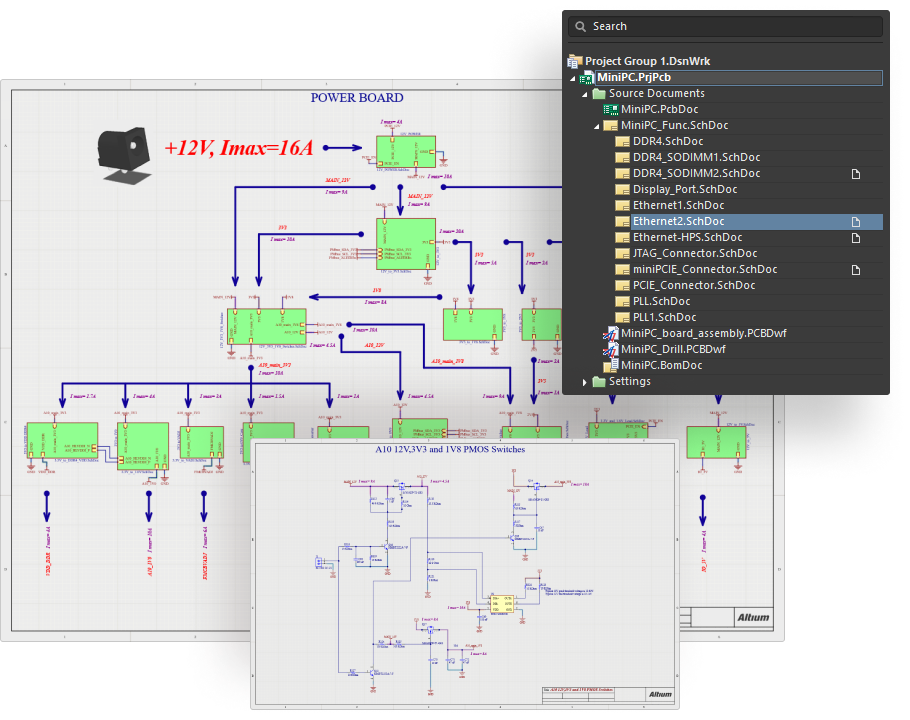This screenshot has height=720, width=910.
Task: Click the MiniPC_Drill.PCBDwf draftsman file icon
Action: pyautogui.click(x=610, y=349)
